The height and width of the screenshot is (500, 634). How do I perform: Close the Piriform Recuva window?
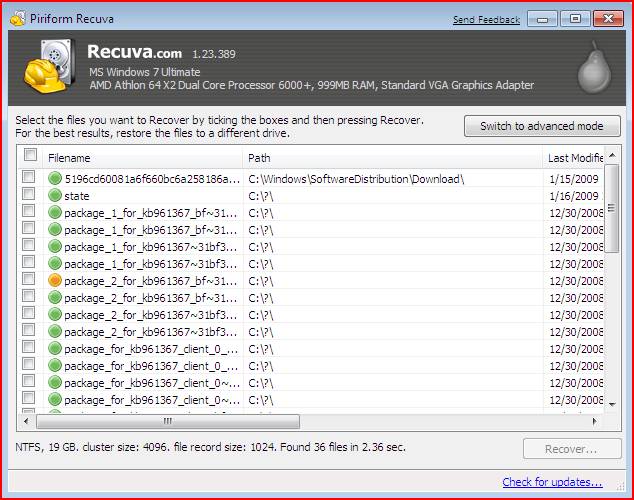(x=608, y=19)
